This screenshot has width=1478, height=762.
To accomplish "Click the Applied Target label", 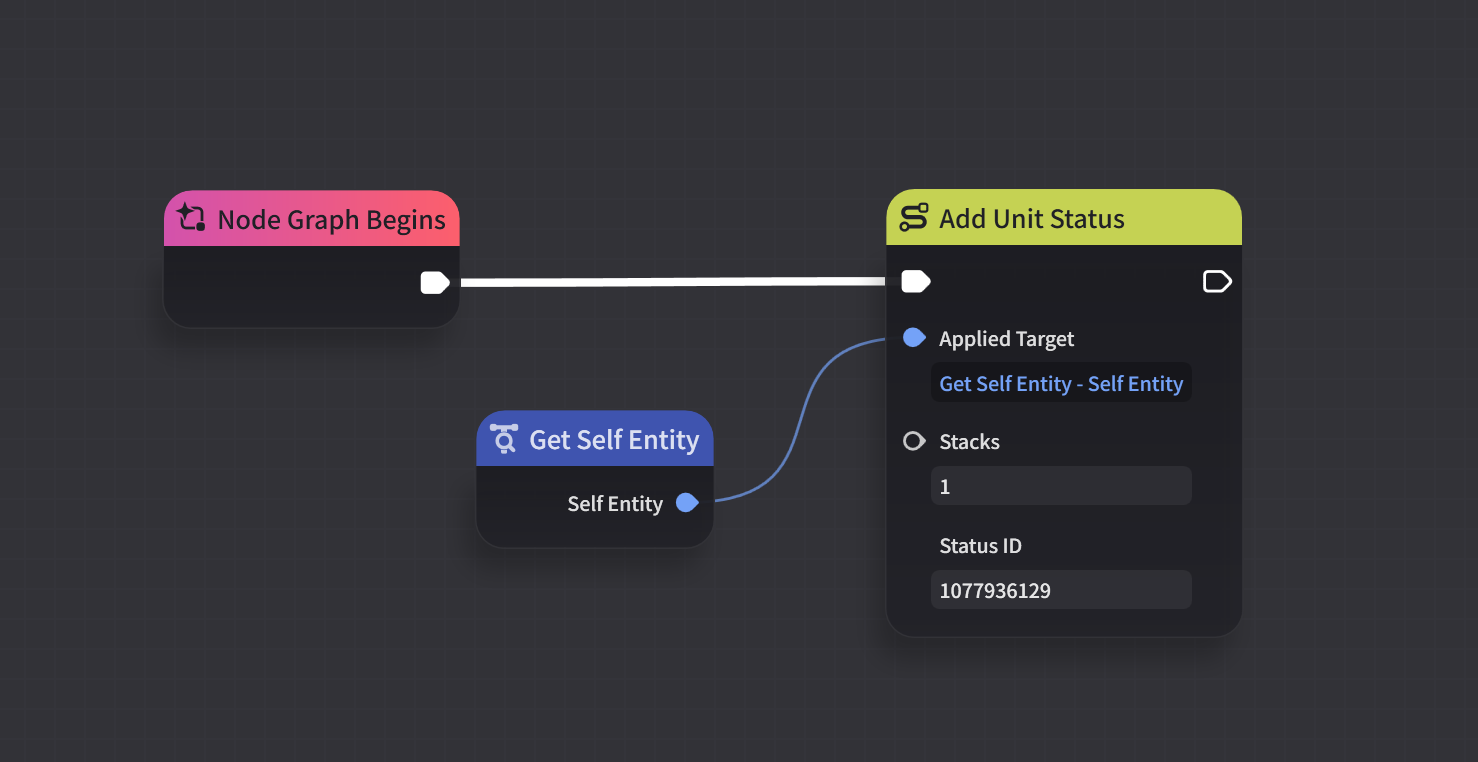I will coord(1006,339).
